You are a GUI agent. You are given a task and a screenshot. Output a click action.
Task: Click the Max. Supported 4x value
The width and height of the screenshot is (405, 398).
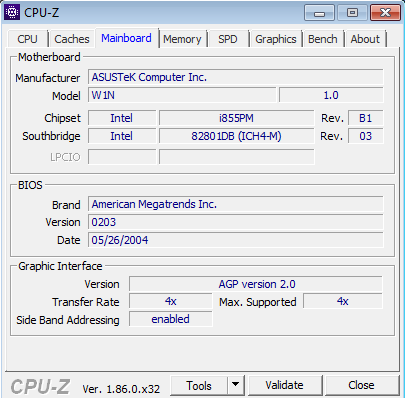(343, 301)
